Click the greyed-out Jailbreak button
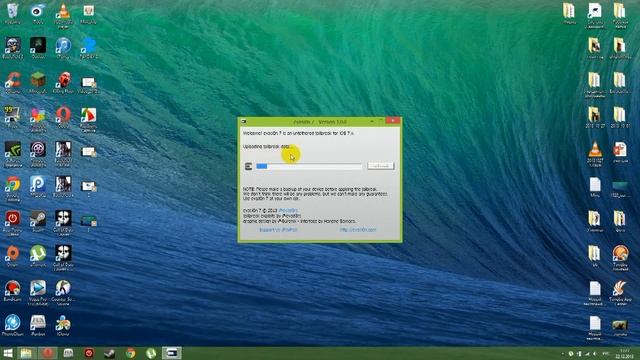The image size is (640, 360). (x=380, y=166)
